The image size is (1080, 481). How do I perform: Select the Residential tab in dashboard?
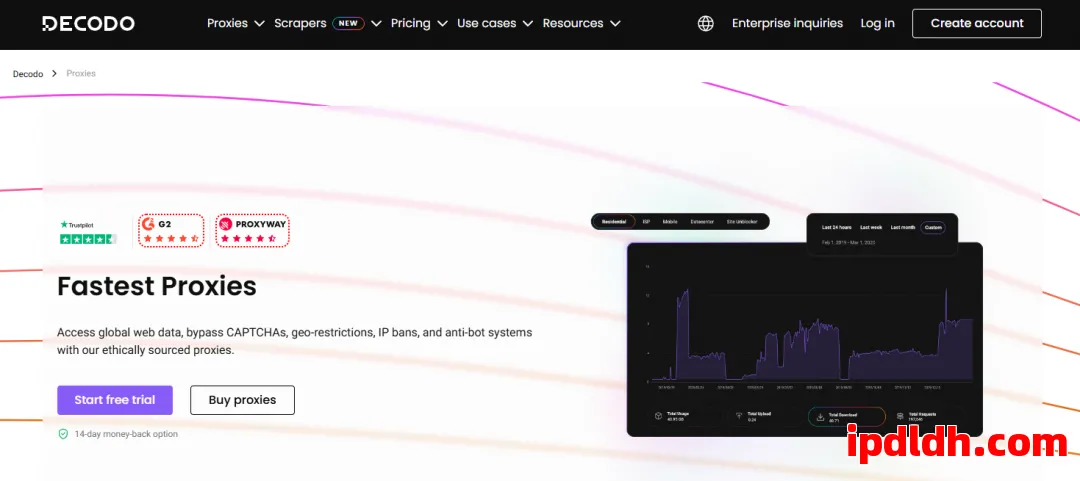pyautogui.click(x=614, y=222)
